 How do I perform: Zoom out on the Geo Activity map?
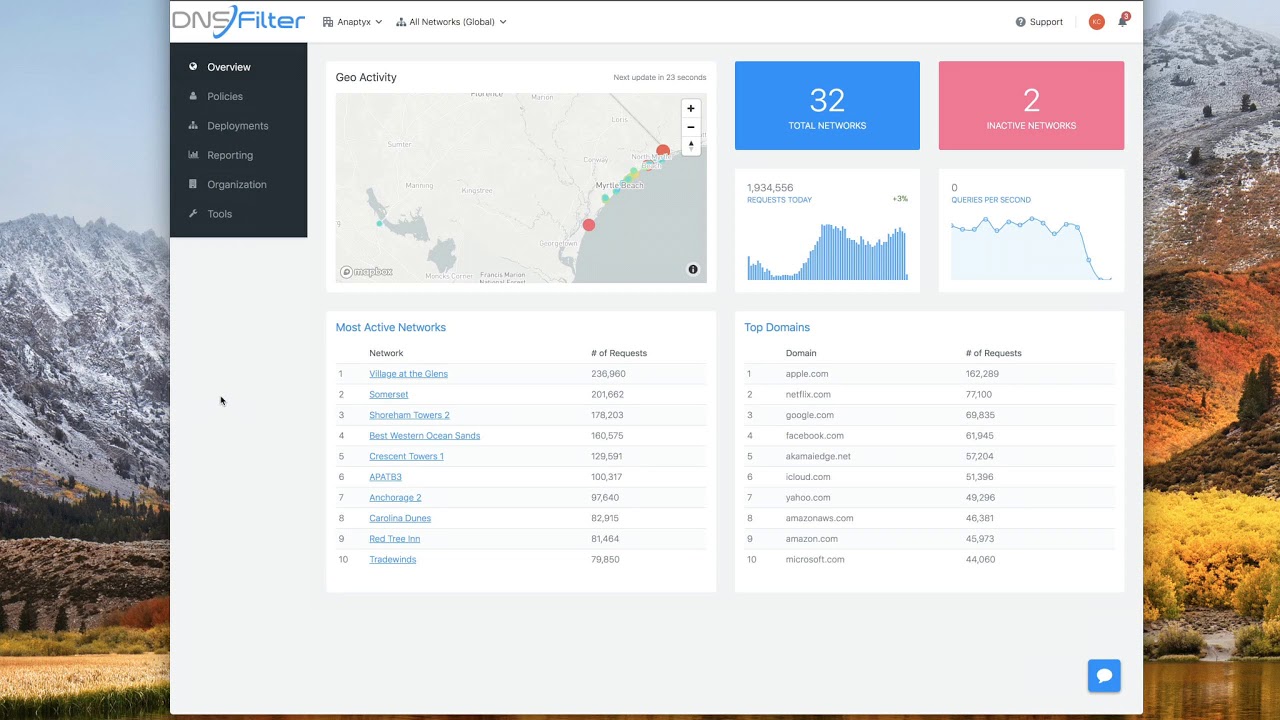pyautogui.click(x=690, y=127)
